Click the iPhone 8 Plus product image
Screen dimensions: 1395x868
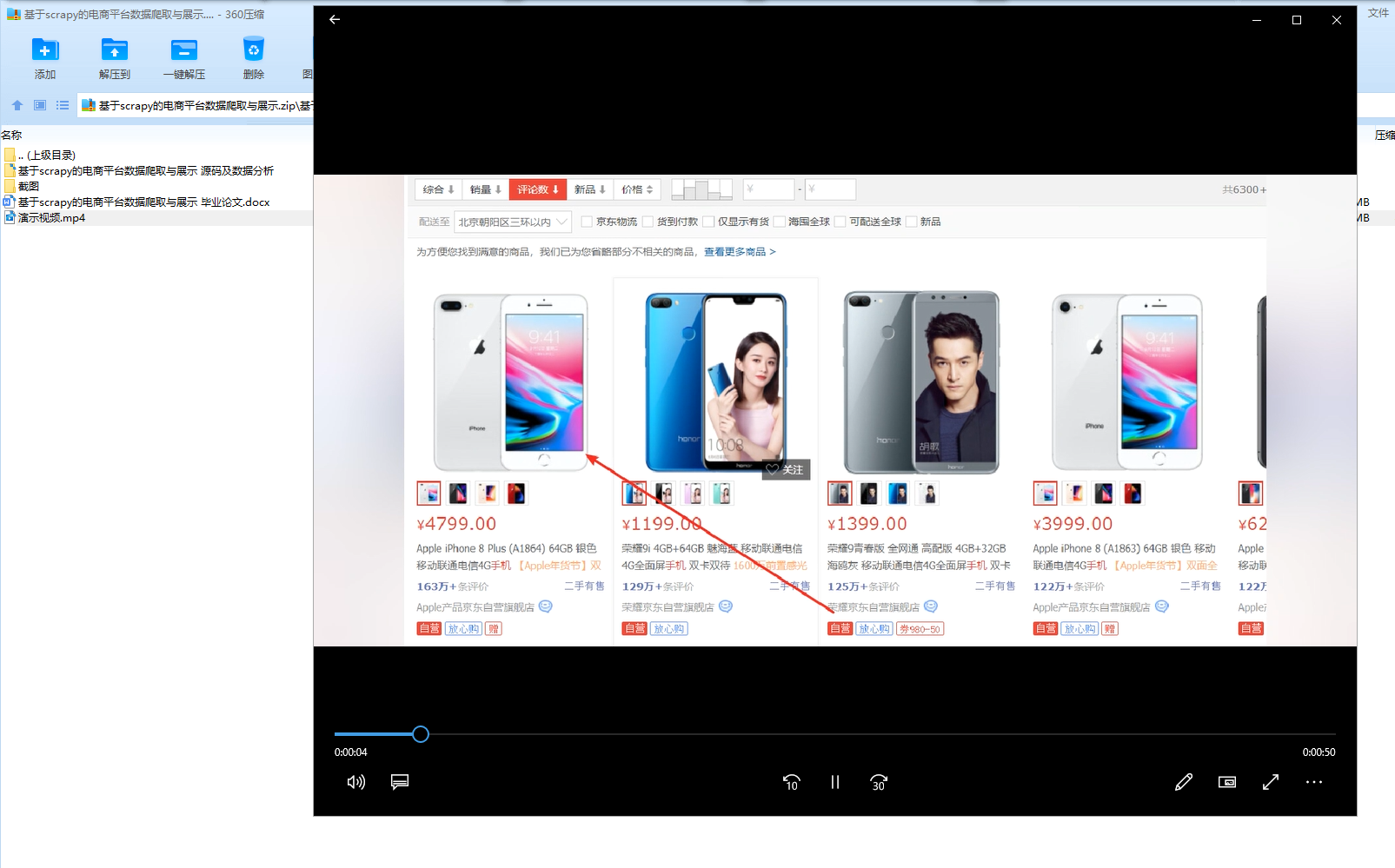[x=511, y=381]
